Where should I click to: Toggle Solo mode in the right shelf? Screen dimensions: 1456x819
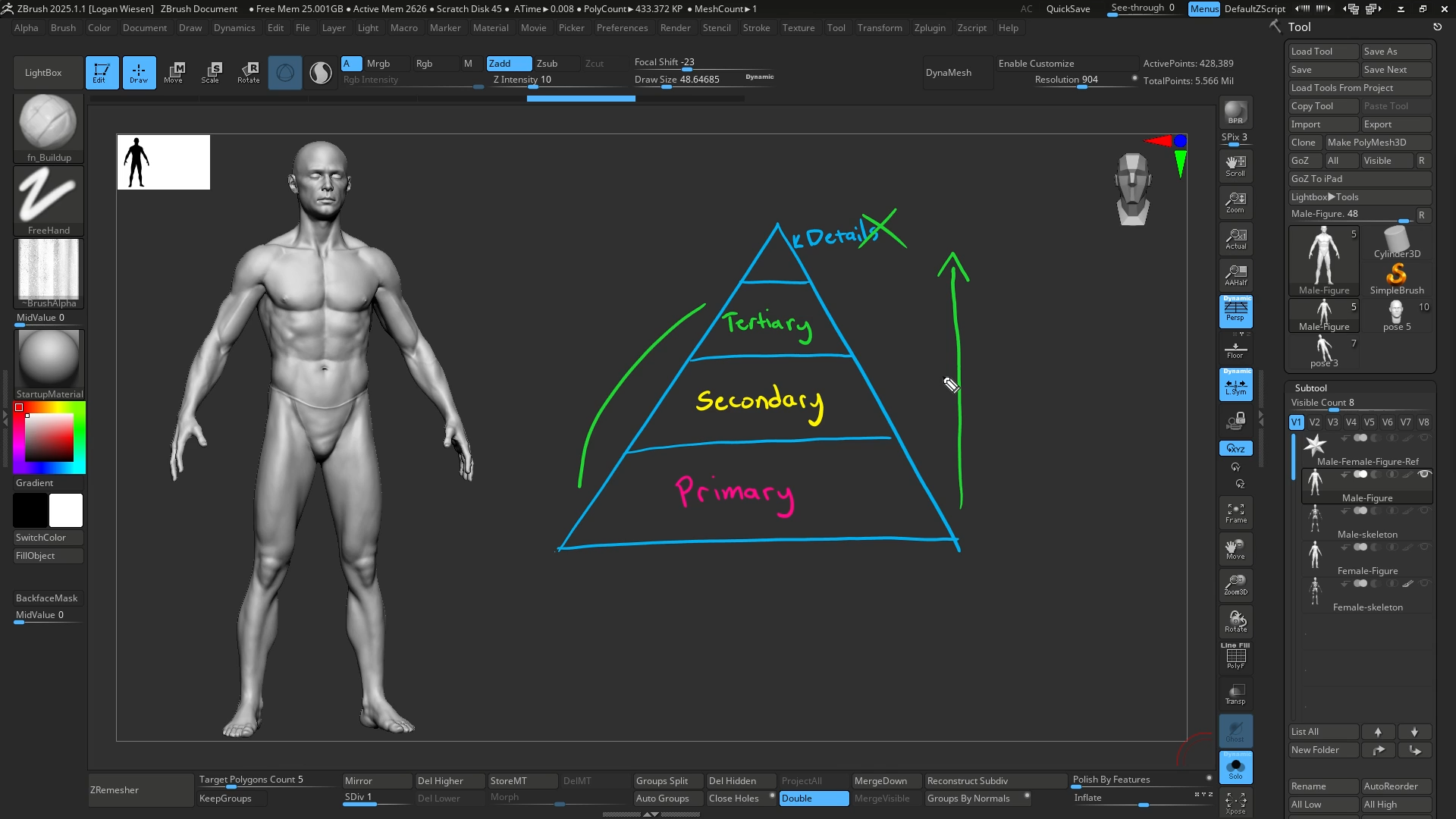pos(1235,767)
